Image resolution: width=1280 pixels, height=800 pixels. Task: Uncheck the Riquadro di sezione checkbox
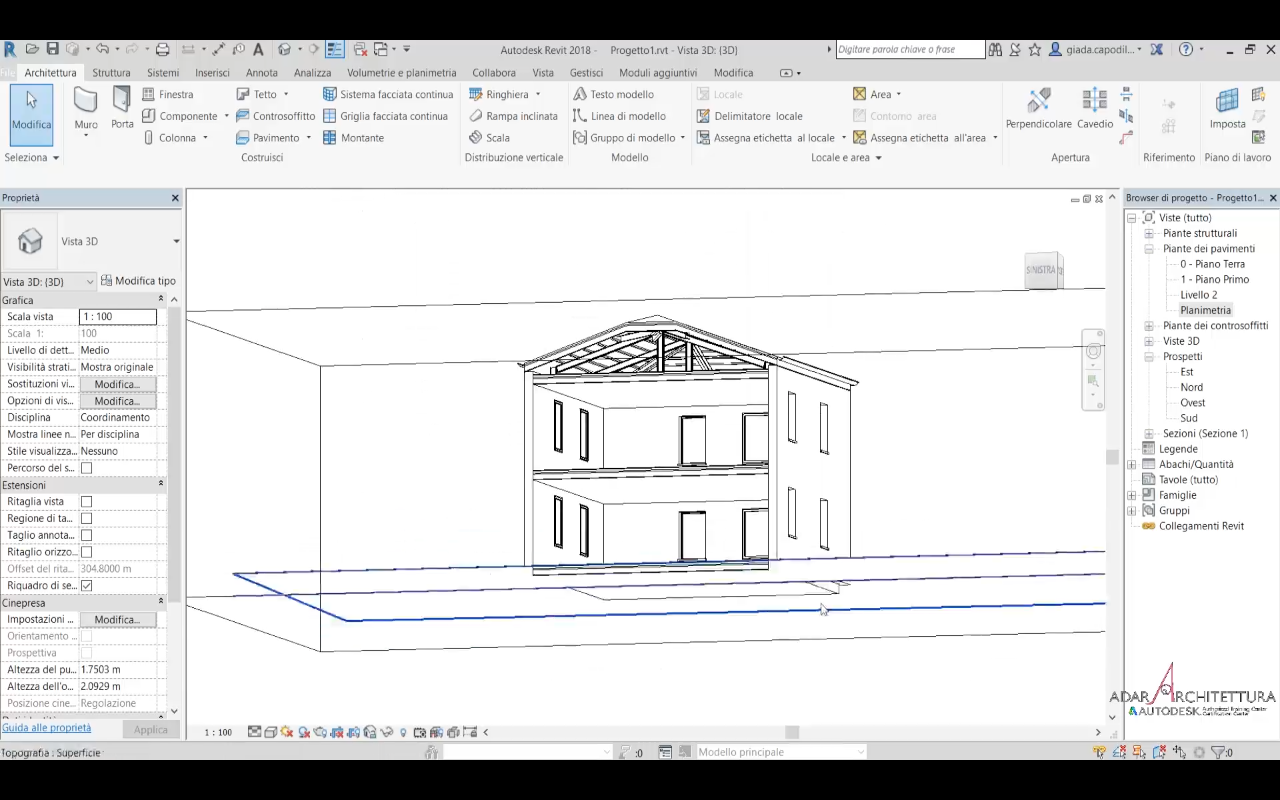pos(86,586)
